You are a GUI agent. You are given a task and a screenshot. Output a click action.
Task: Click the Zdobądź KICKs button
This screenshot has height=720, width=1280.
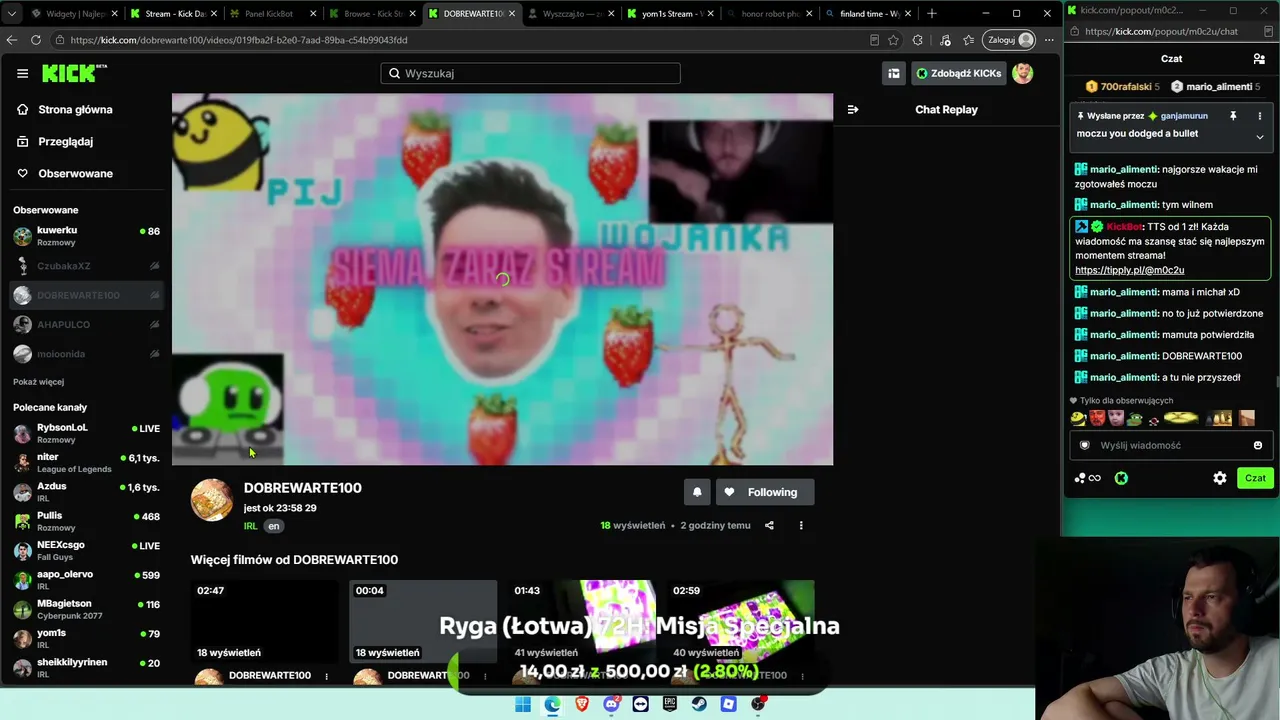958,73
